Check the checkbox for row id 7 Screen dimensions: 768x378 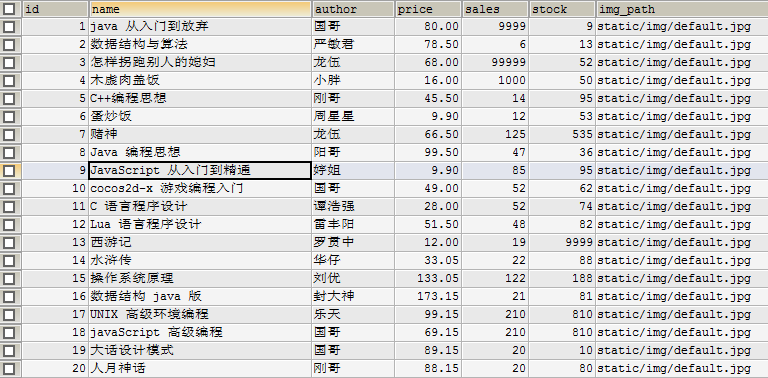pyautogui.click(x=9, y=134)
